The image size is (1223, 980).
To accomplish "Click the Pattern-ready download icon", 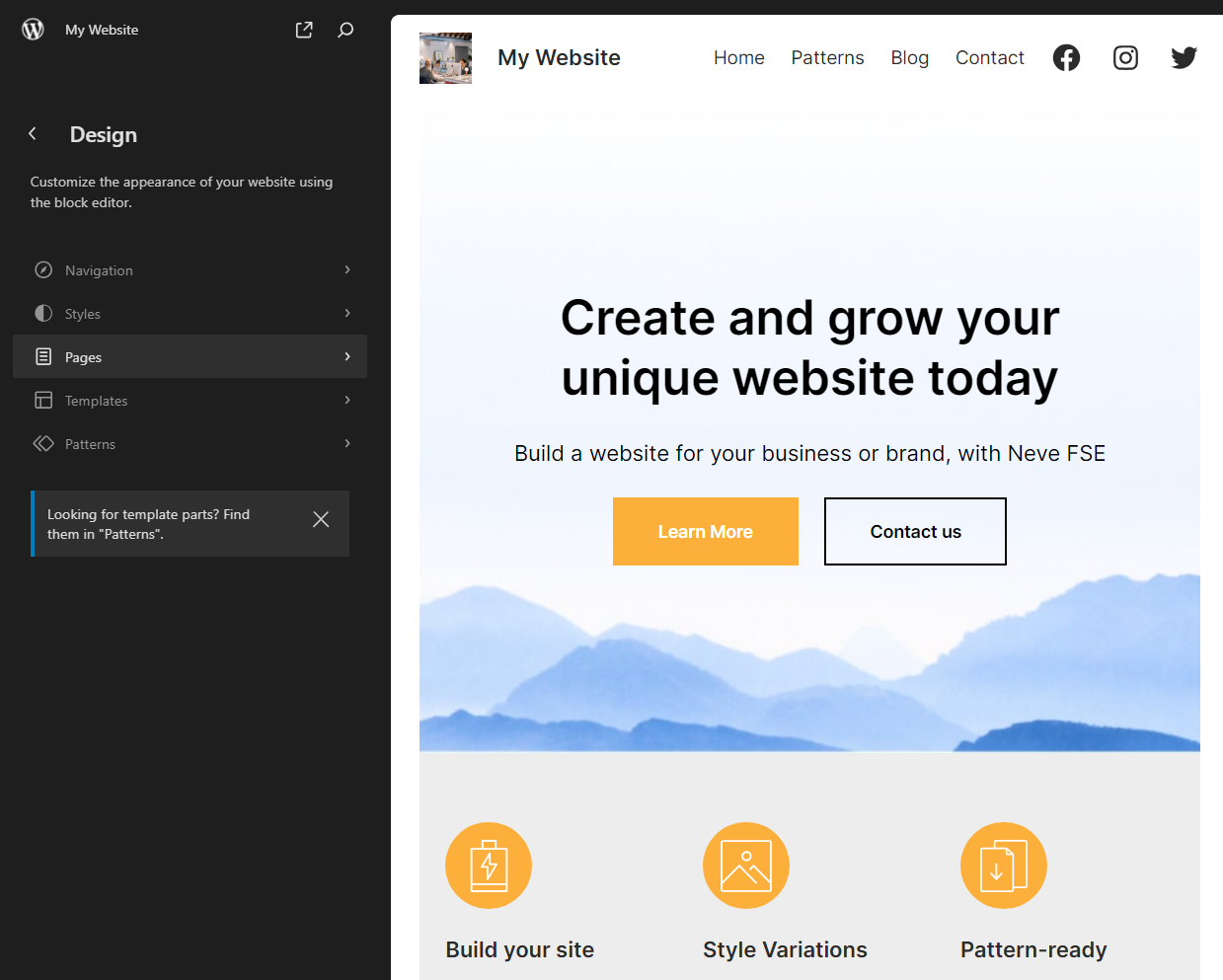I will [1004, 866].
